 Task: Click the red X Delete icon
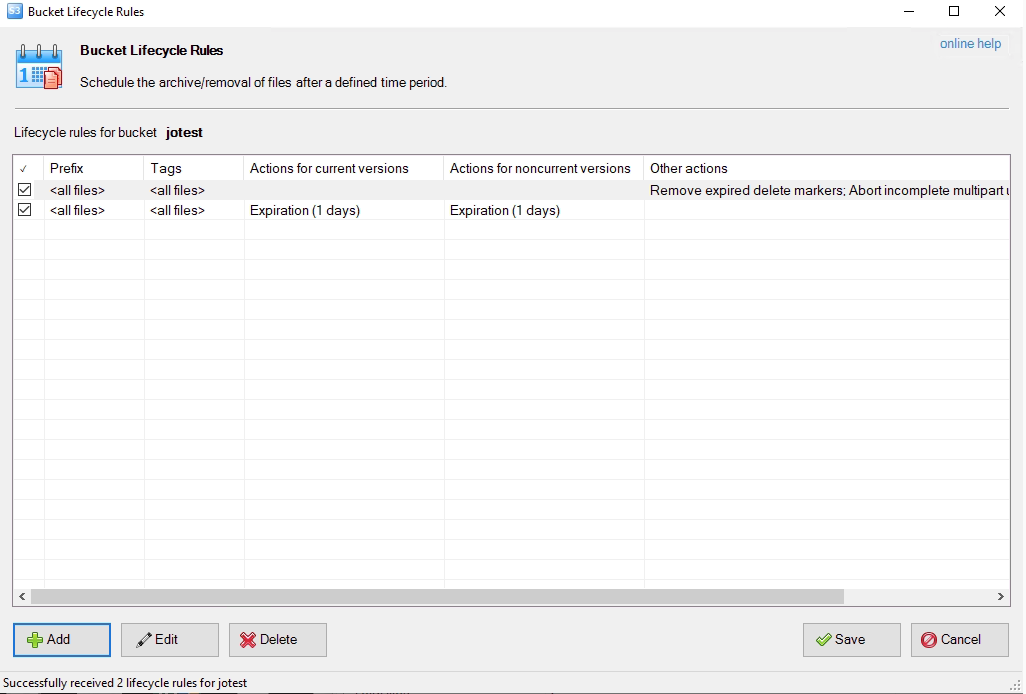coord(248,640)
